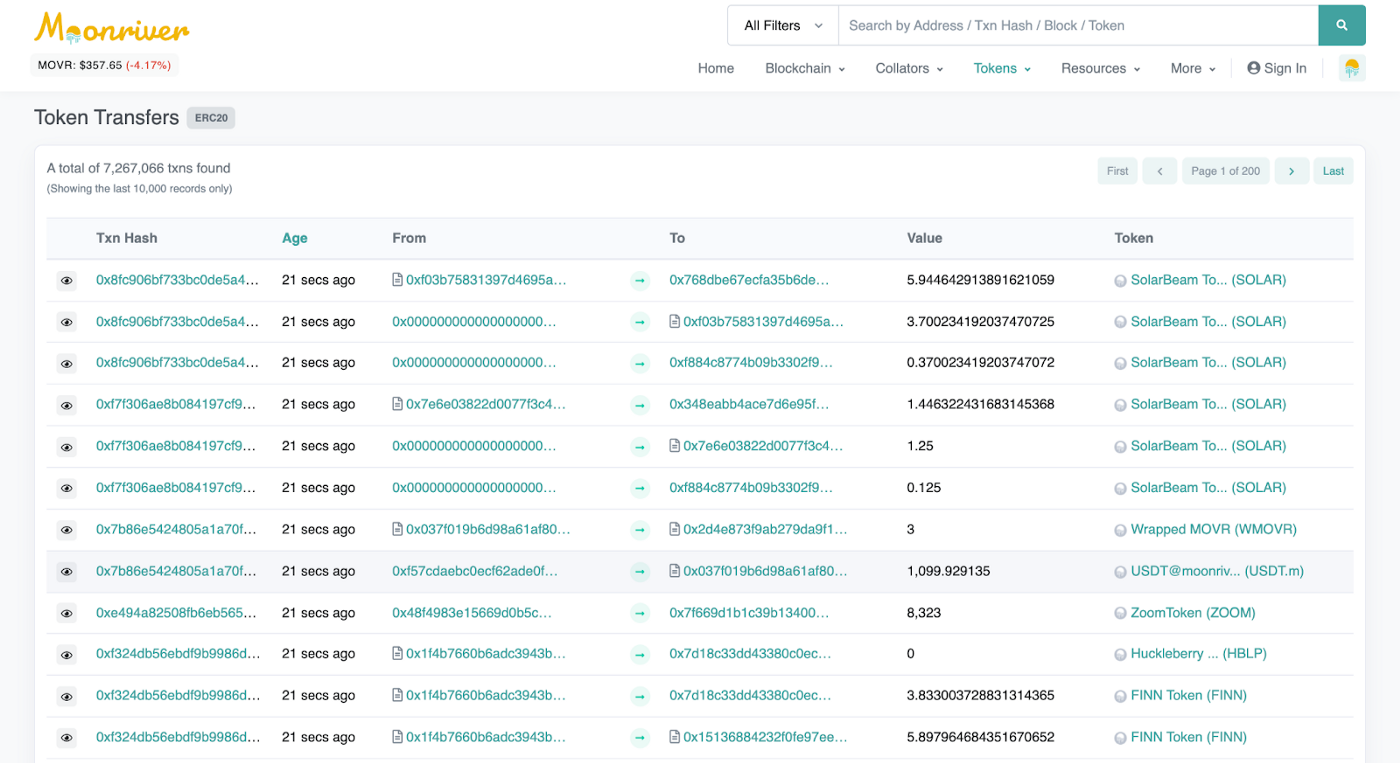
Task: Click the value 8,323
Action: coord(924,612)
